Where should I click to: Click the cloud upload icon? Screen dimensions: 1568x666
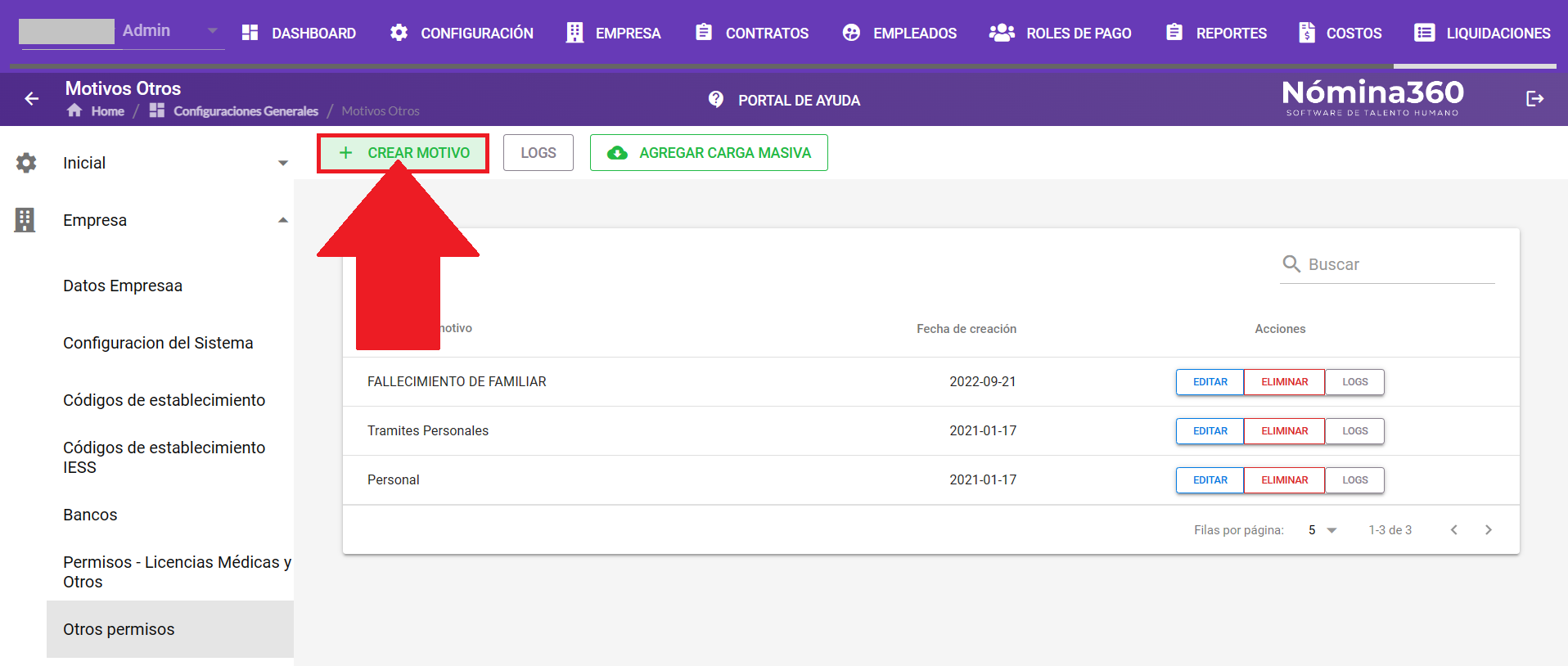pyautogui.click(x=618, y=153)
